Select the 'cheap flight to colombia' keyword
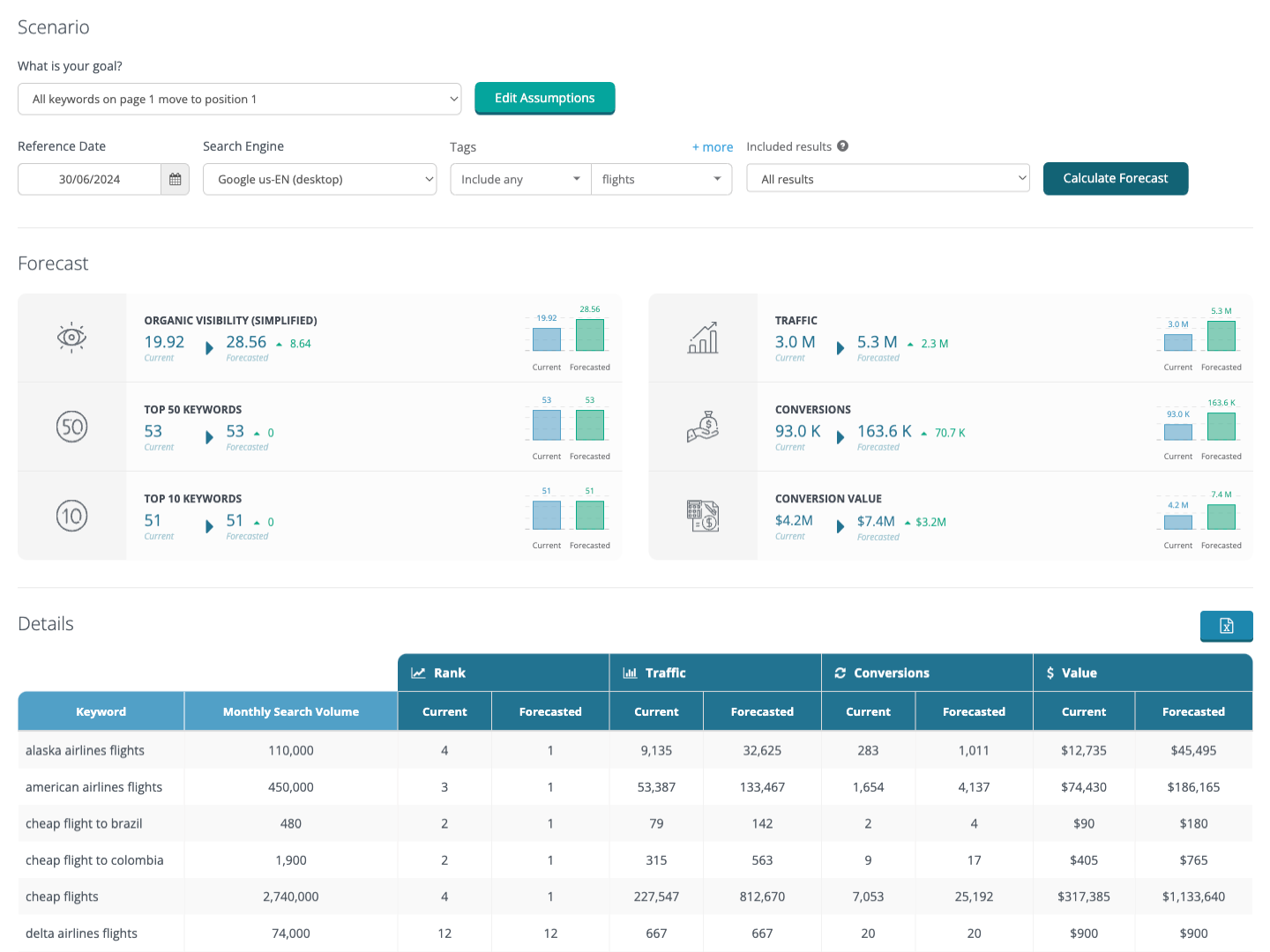 [x=94, y=860]
